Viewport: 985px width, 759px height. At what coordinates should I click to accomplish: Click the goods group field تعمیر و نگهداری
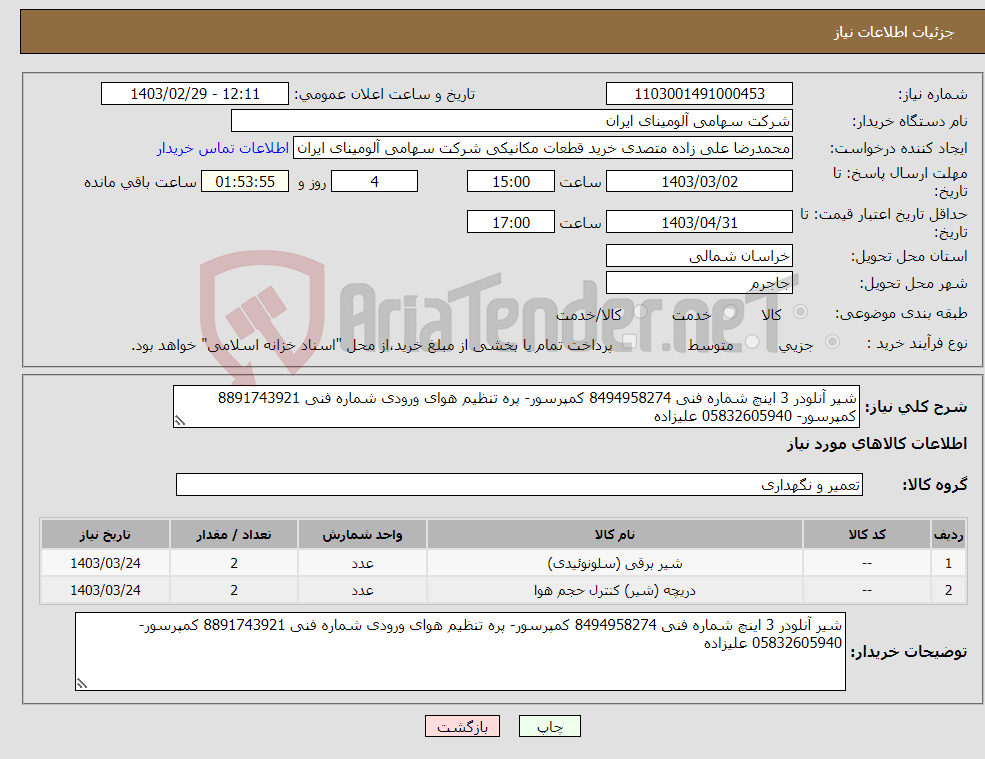pos(520,484)
